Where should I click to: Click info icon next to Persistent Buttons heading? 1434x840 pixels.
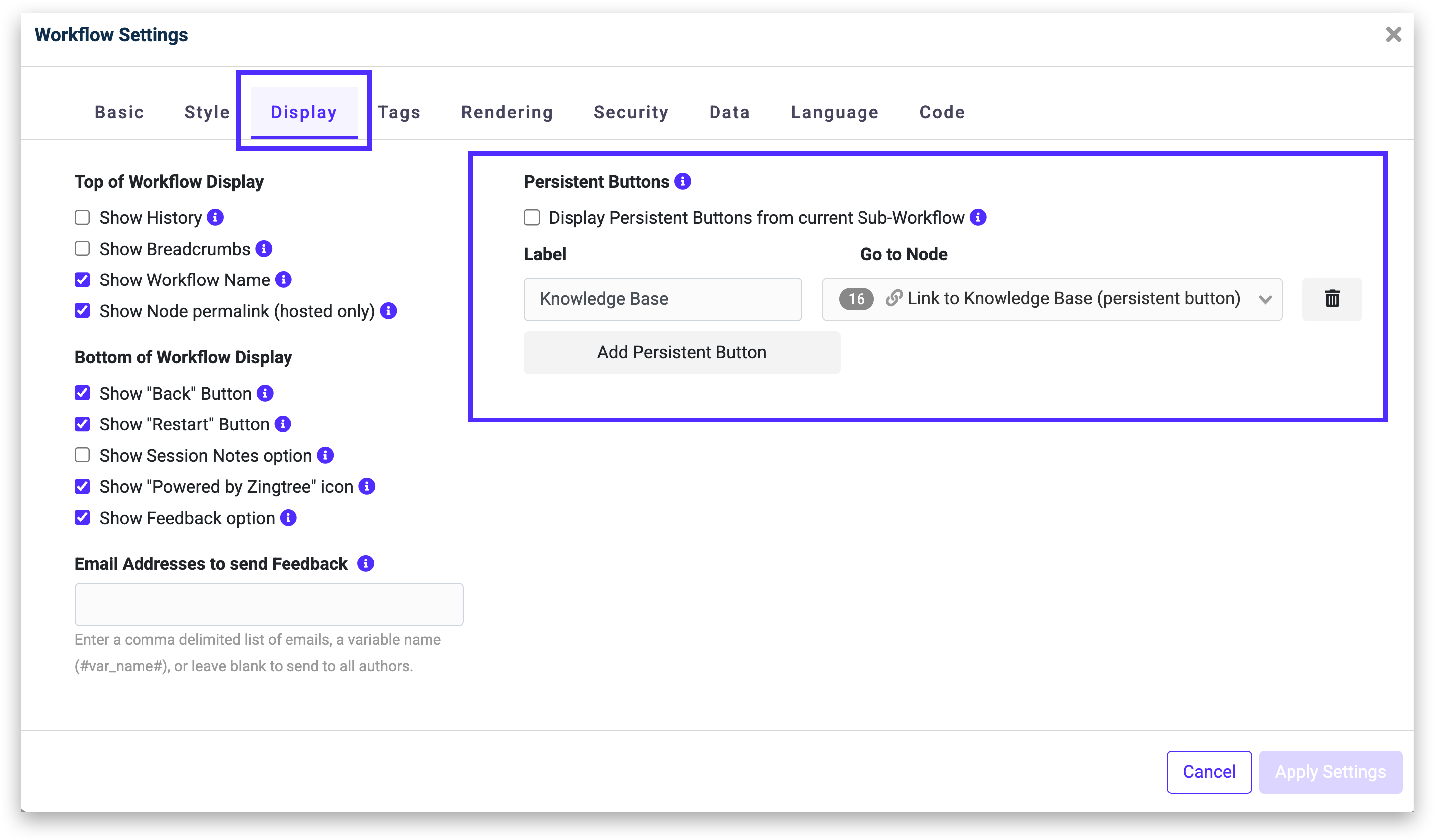click(x=682, y=181)
